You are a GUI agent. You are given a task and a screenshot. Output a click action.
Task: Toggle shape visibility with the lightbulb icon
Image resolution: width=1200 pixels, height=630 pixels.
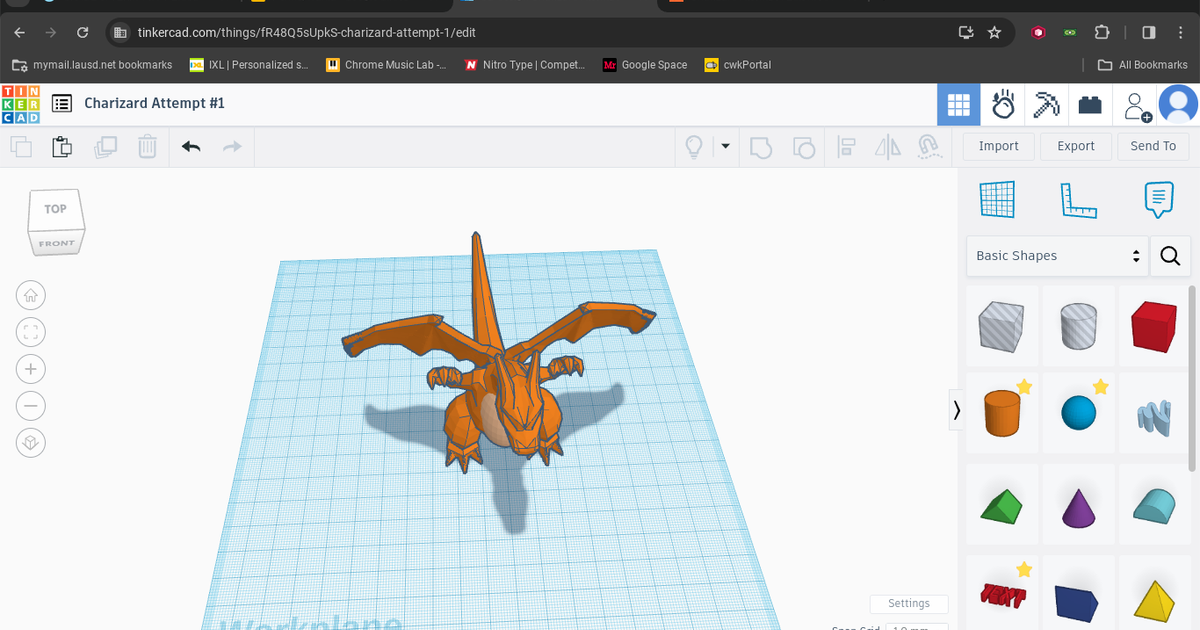695,146
